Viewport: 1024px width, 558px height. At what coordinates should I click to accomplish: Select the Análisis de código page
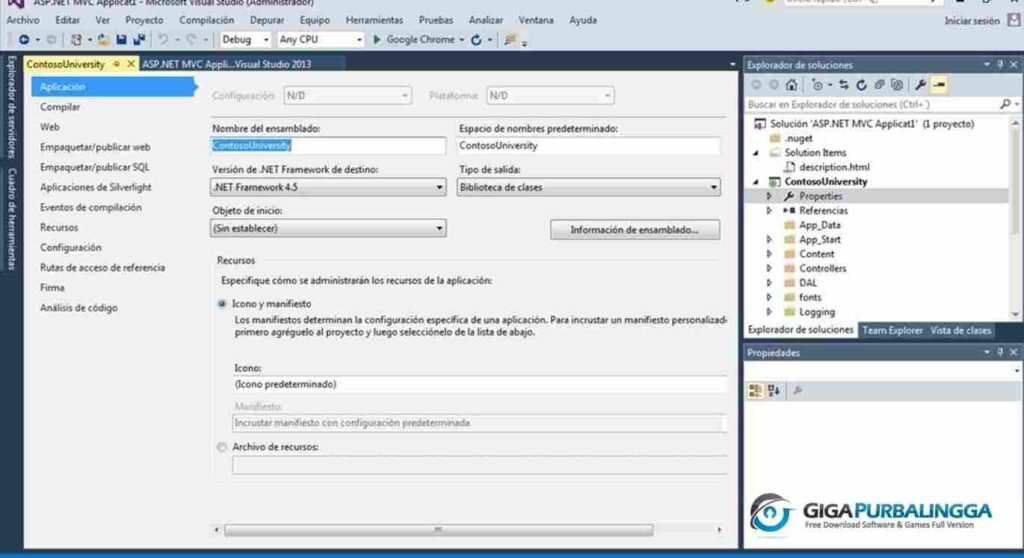[79, 308]
